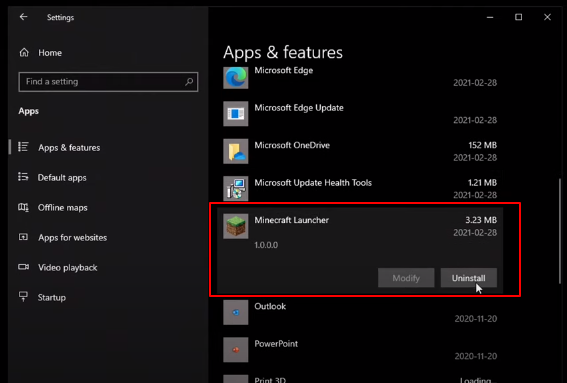
Task: Click the Default apps icon
Action: click(24, 177)
